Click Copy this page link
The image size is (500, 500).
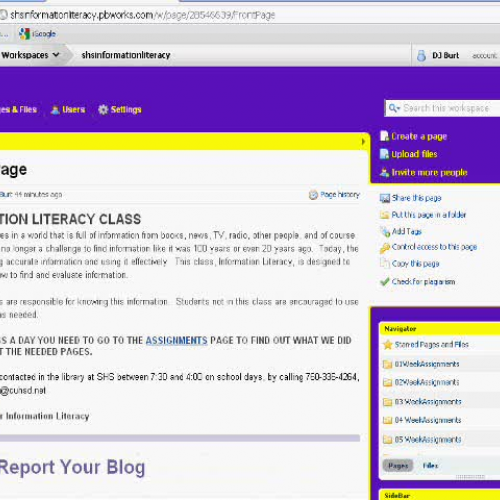click(415, 264)
